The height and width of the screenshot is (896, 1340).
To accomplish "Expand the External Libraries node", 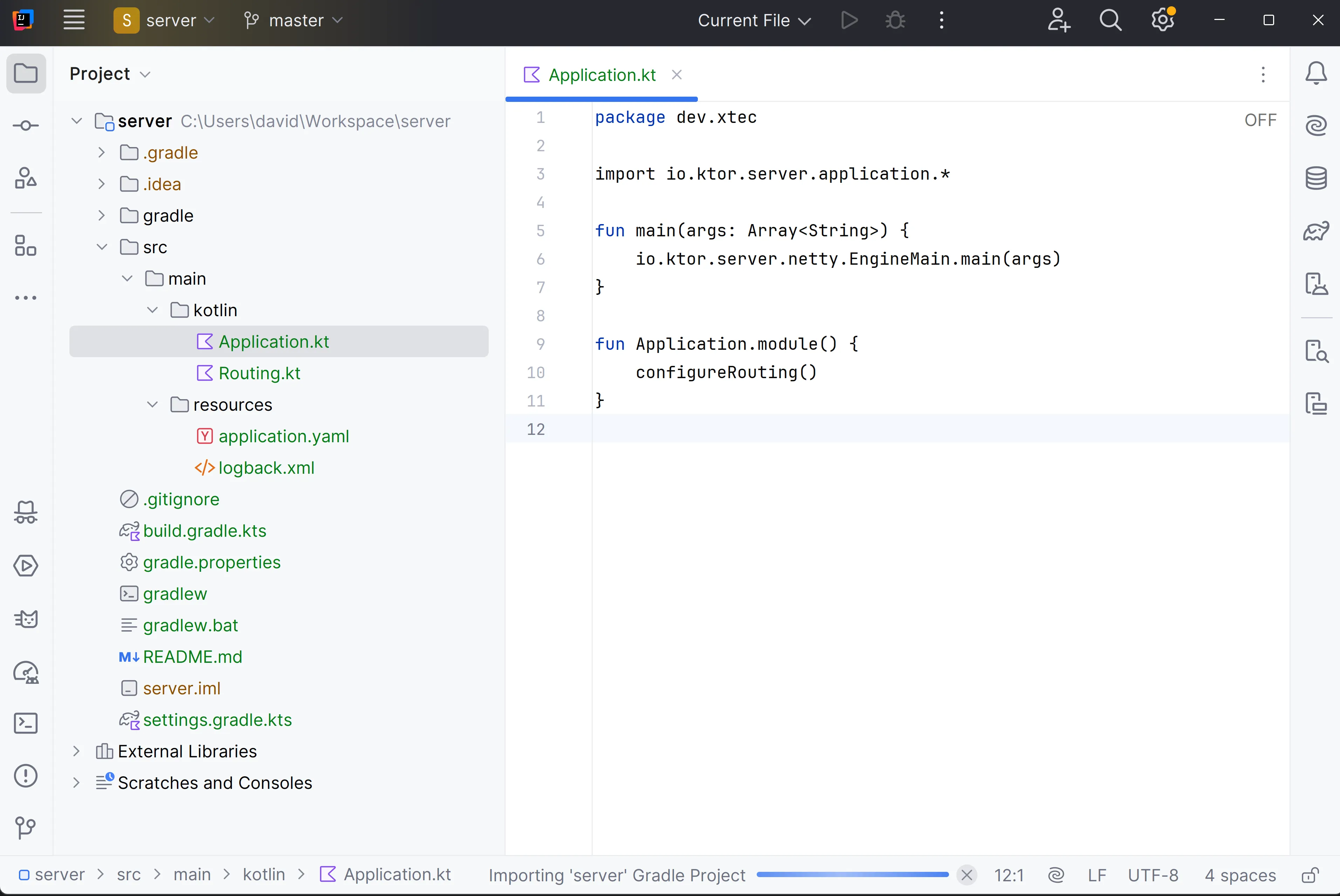I will click(x=77, y=751).
